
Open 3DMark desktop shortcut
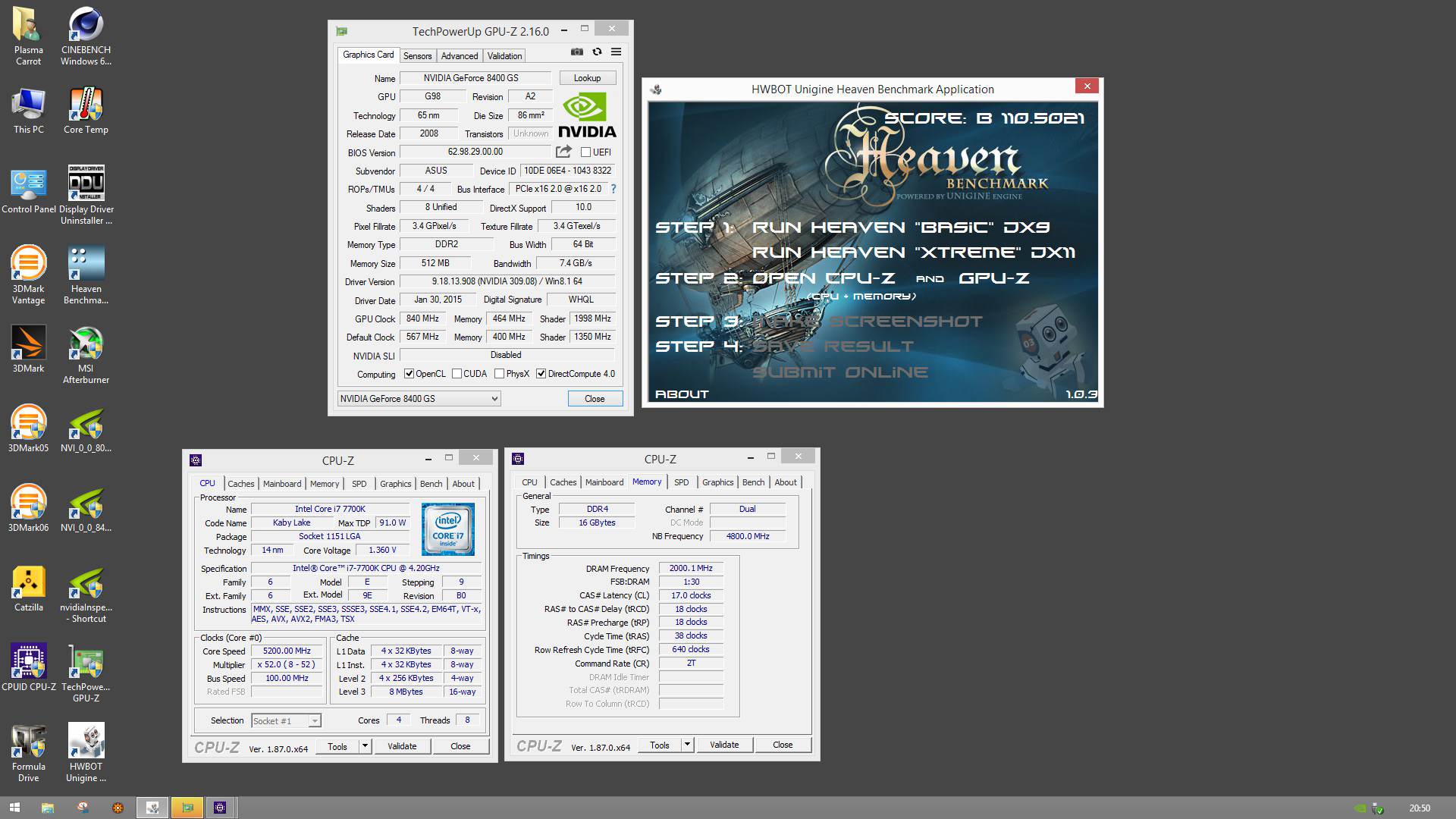point(28,349)
